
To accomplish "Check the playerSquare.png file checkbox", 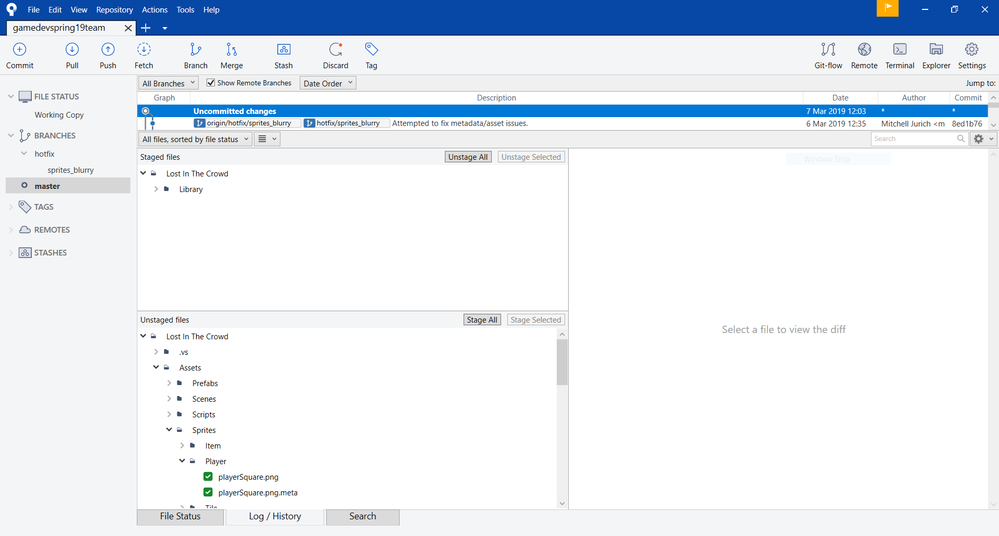I will click(x=208, y=477).
